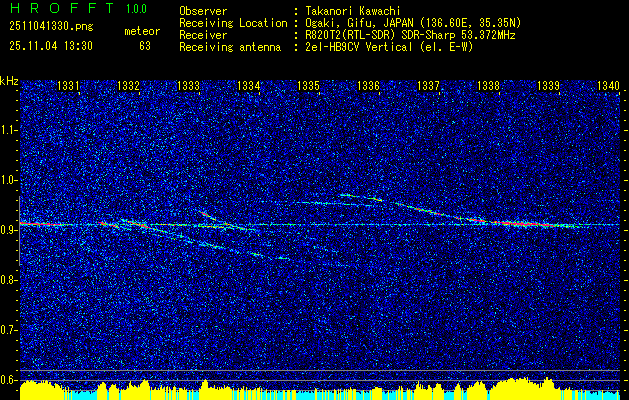Click the HROFFT title text
Screen dimensions: 629x400
point(62,8)
